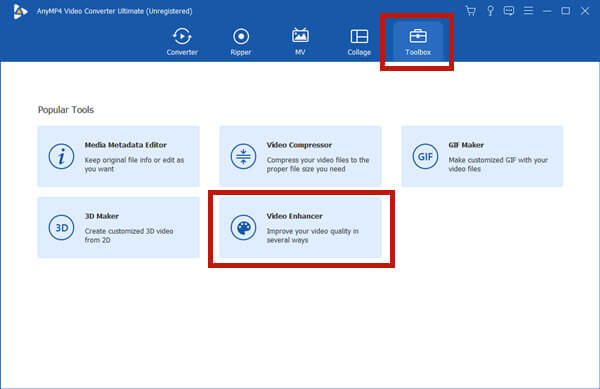
Task: Click the 3D Maker circle icon
Action: pos(61,228)
